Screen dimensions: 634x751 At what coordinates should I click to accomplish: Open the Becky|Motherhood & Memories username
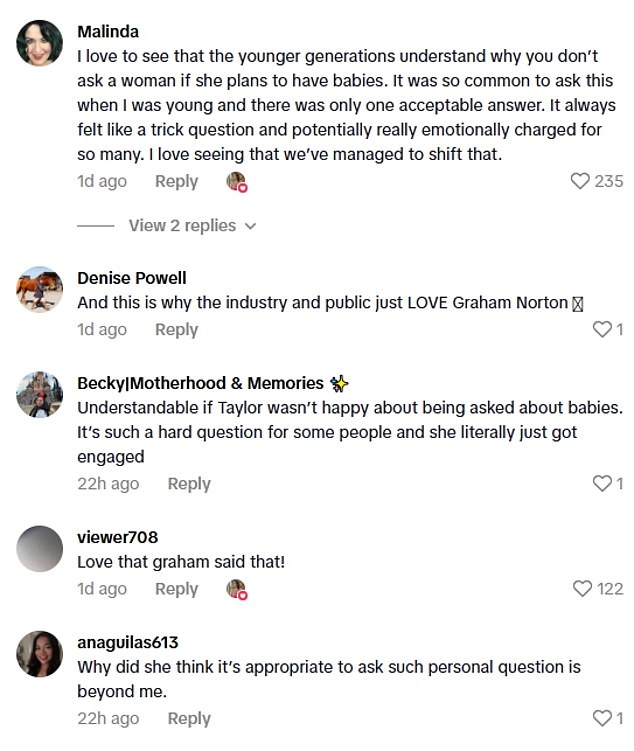[200, 383]
